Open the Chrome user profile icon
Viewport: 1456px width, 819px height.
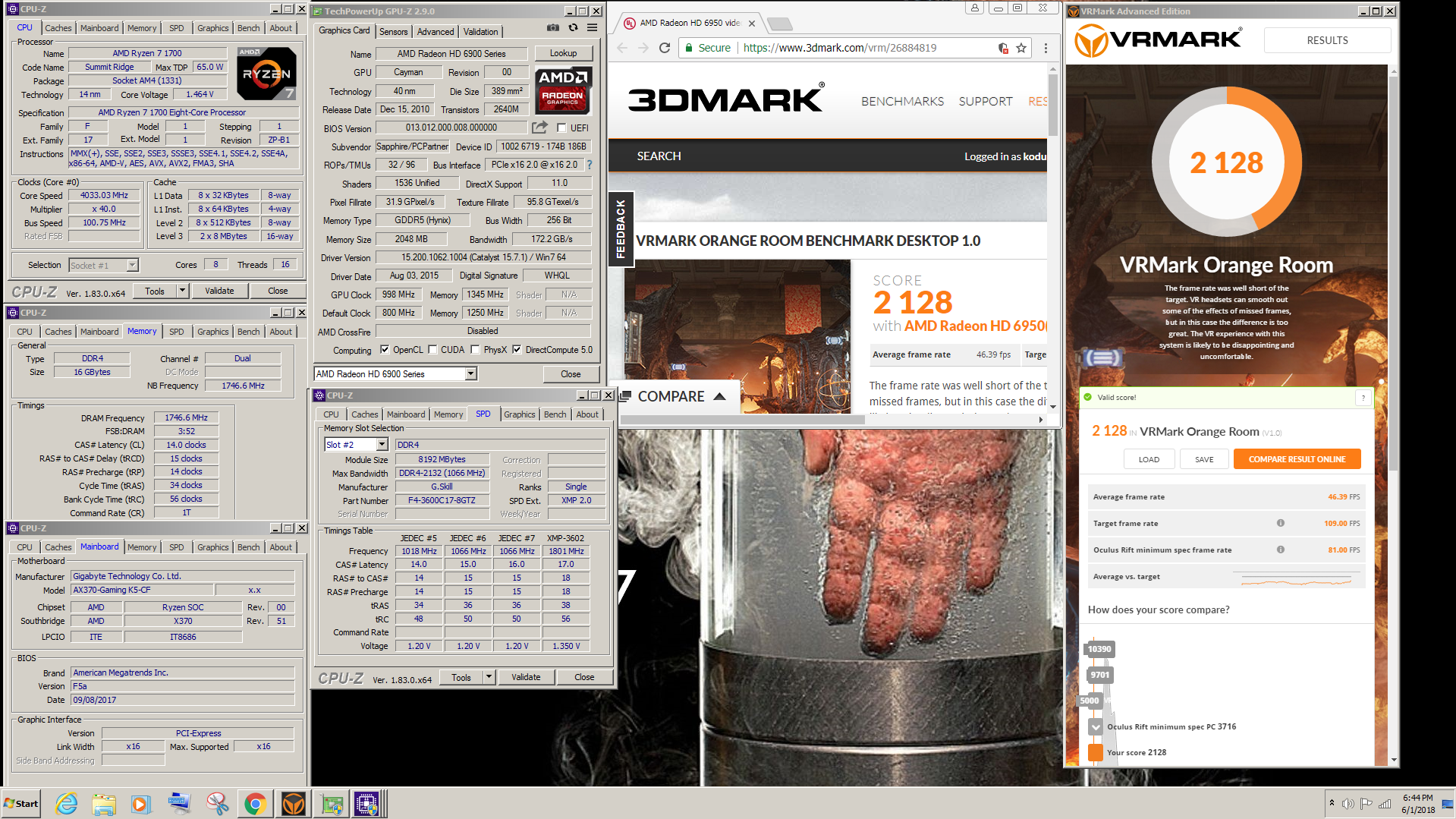pos(975,8)
